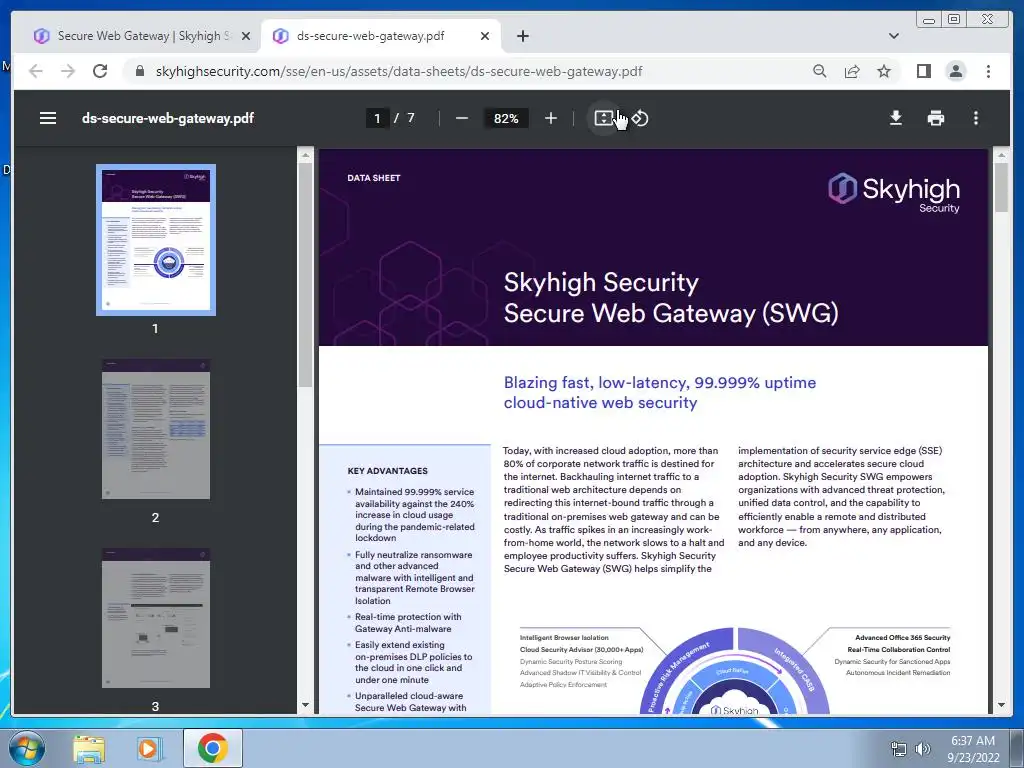Viewport: 1024px width, 768px height.
Task: Click the total pages number 7
Action: [x=411, y=118]
